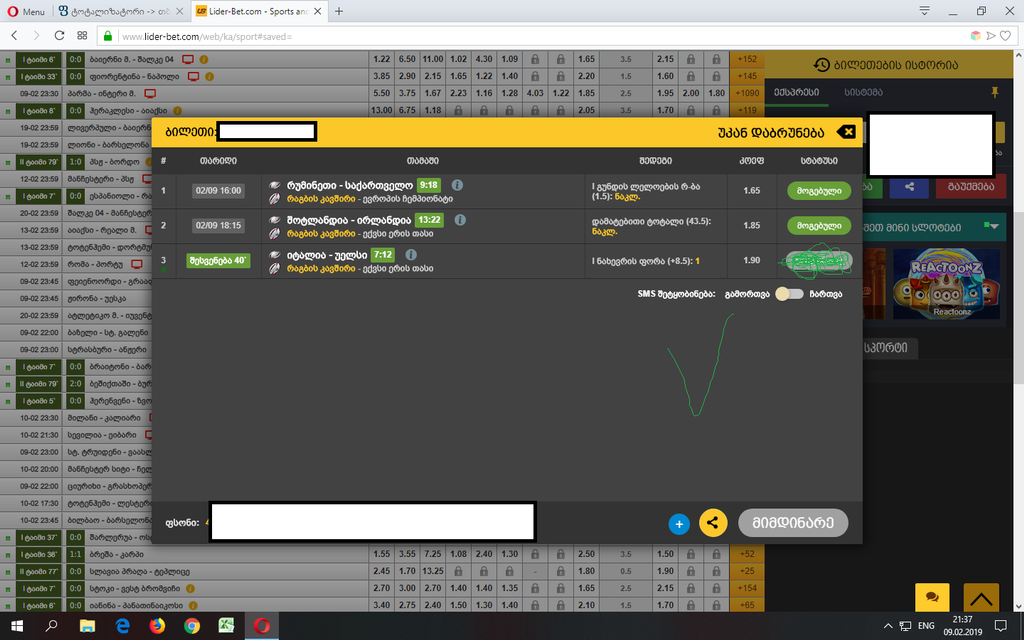This screenshot has width=1024, height=640.
Task: Open the Windows notification center icon
Action: click(1000, 626)
